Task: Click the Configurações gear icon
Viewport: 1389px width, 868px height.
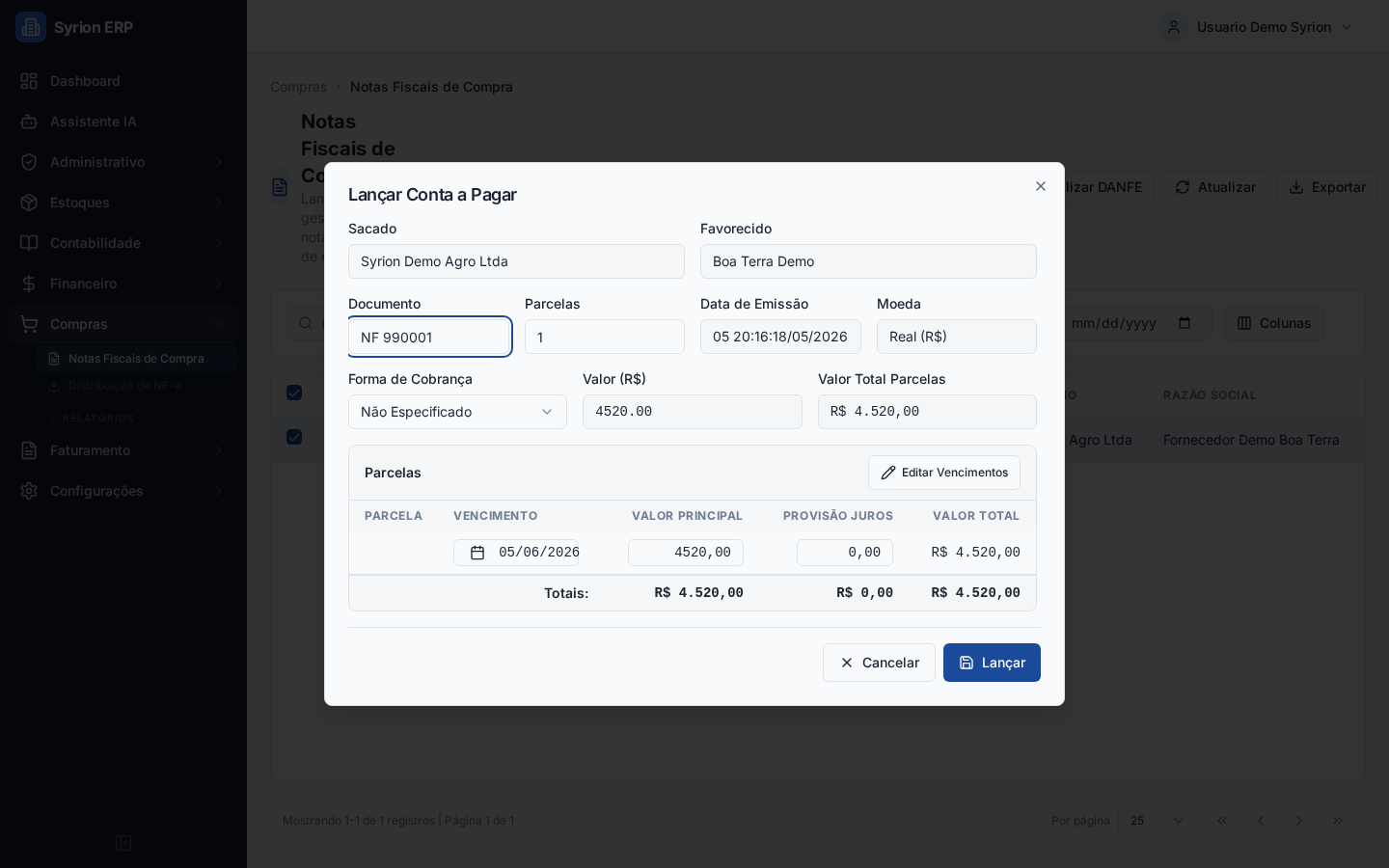Action: 29,491
